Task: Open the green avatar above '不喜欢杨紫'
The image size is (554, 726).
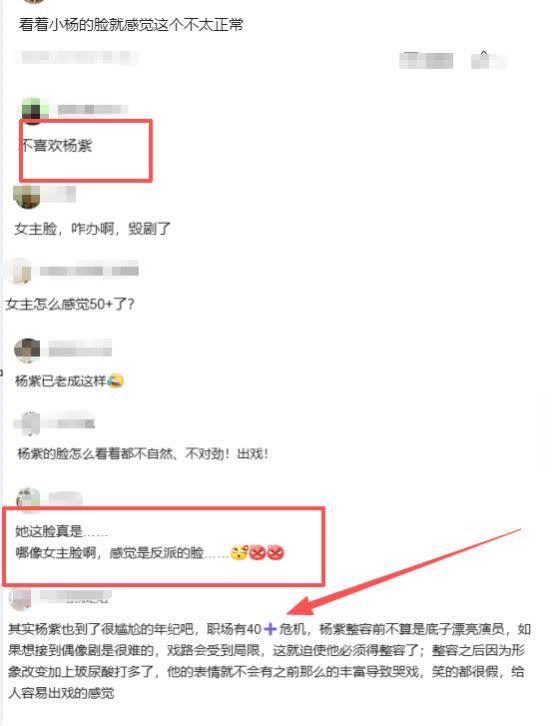Action: (35, 111)
